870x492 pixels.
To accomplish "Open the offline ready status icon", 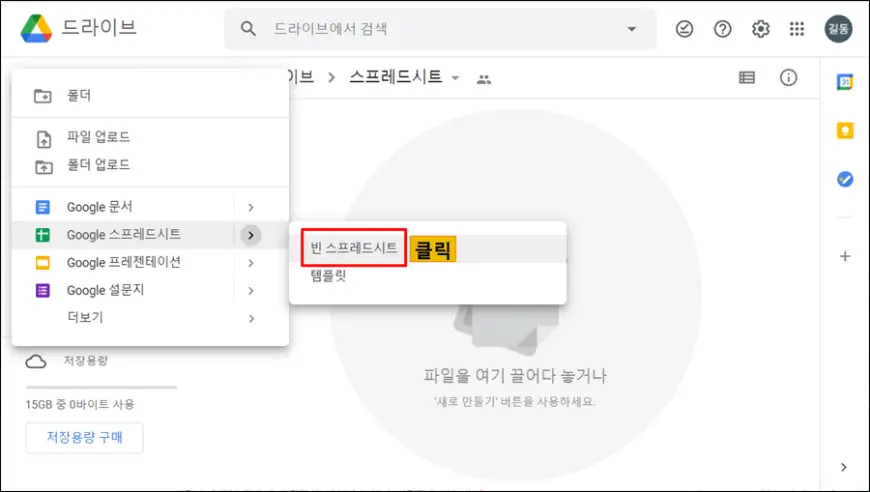I will coord(684,29).
